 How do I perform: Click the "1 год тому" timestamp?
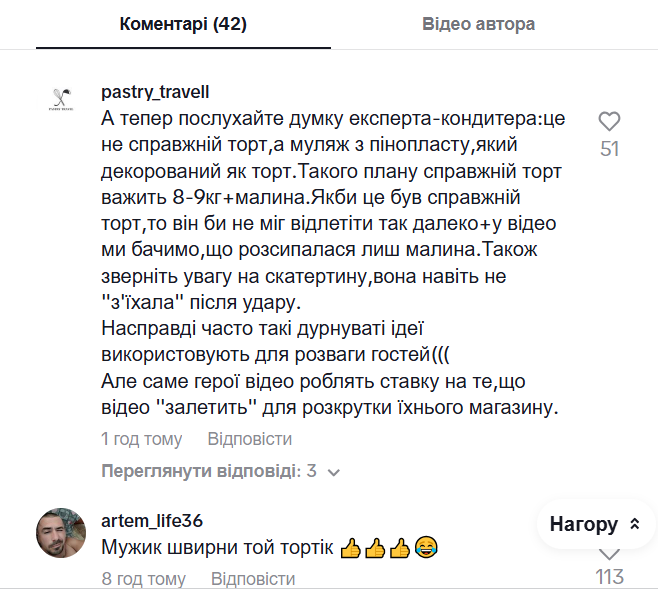(x=142, y=439)
